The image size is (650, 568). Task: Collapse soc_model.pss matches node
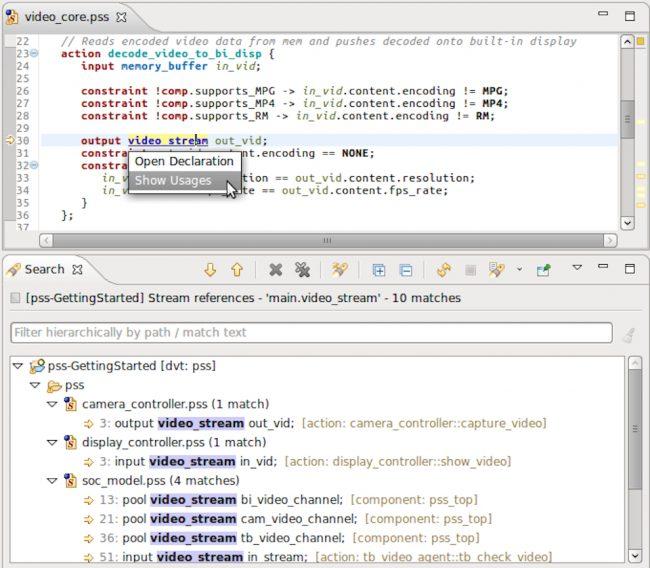pos(52,481)
